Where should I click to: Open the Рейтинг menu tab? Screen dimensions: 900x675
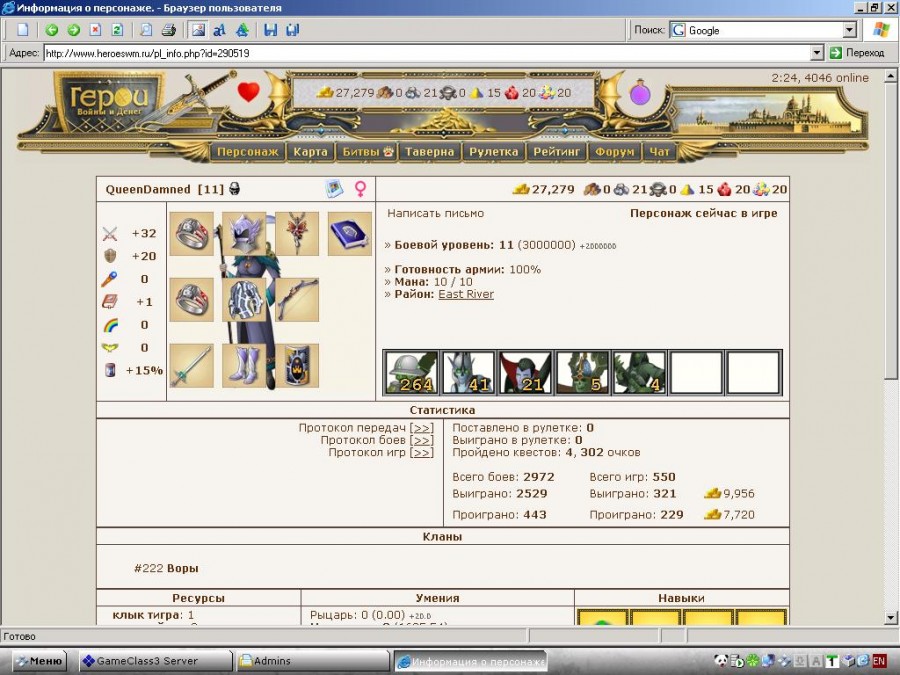click(556, 152)
